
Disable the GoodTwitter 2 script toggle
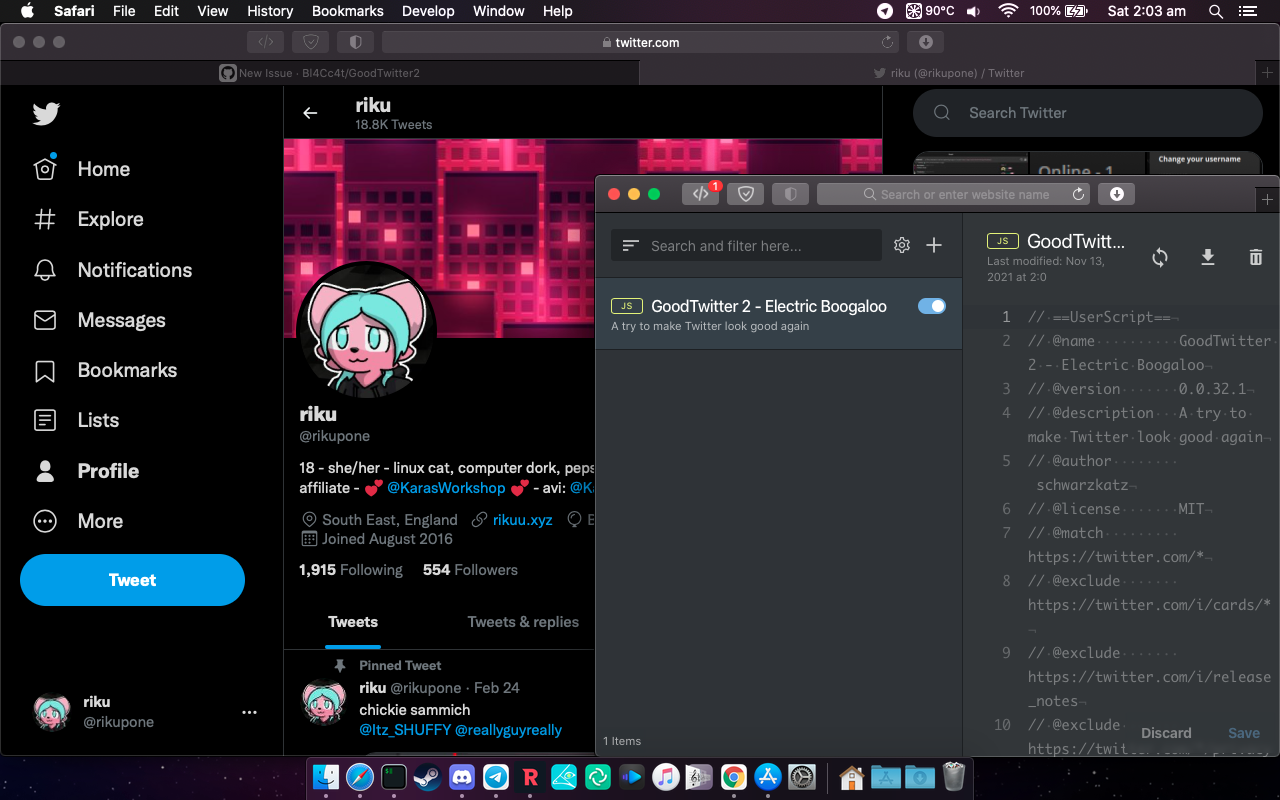point(932,306)
